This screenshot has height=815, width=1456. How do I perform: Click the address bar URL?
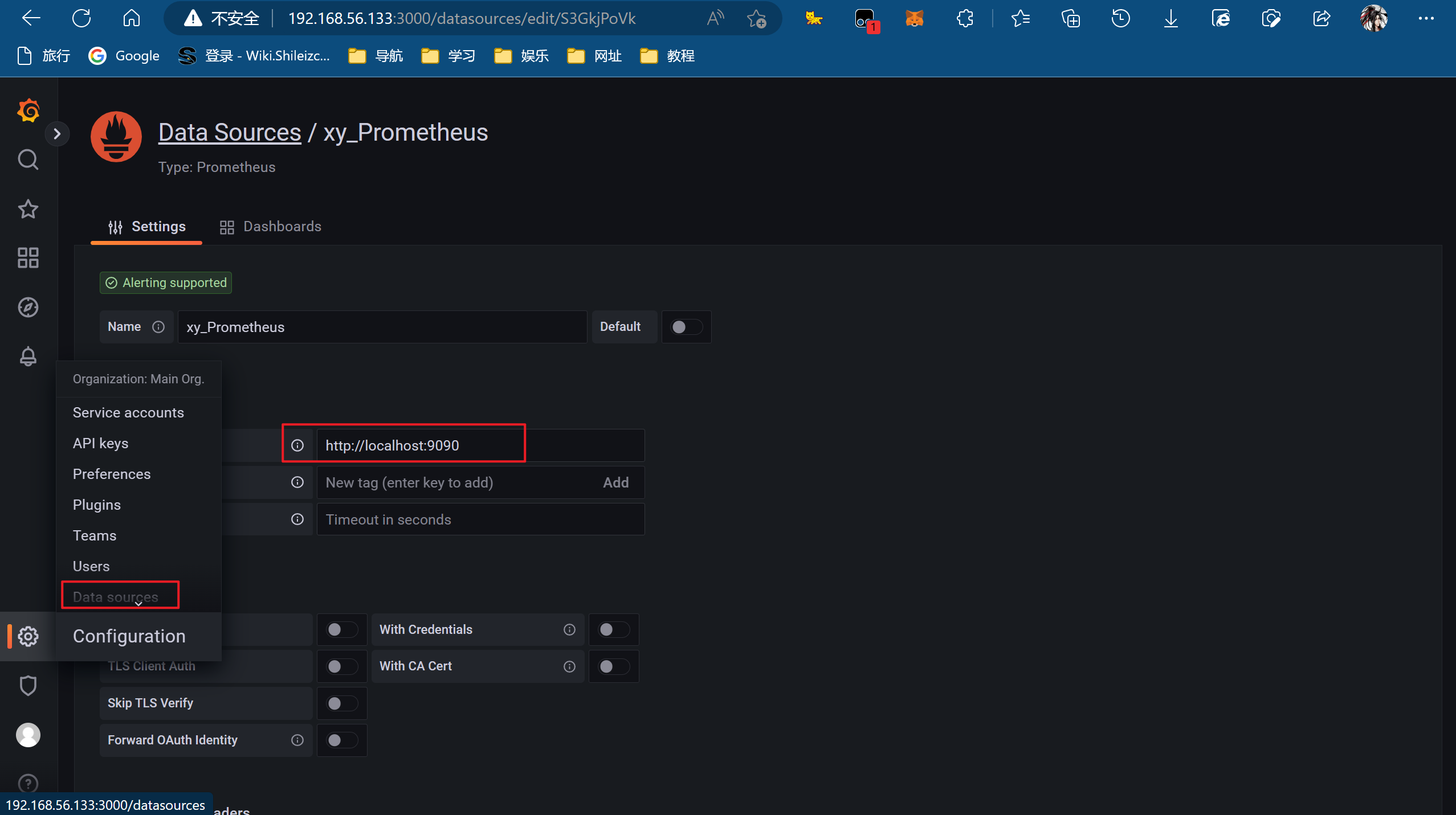(x=462, y=19)
